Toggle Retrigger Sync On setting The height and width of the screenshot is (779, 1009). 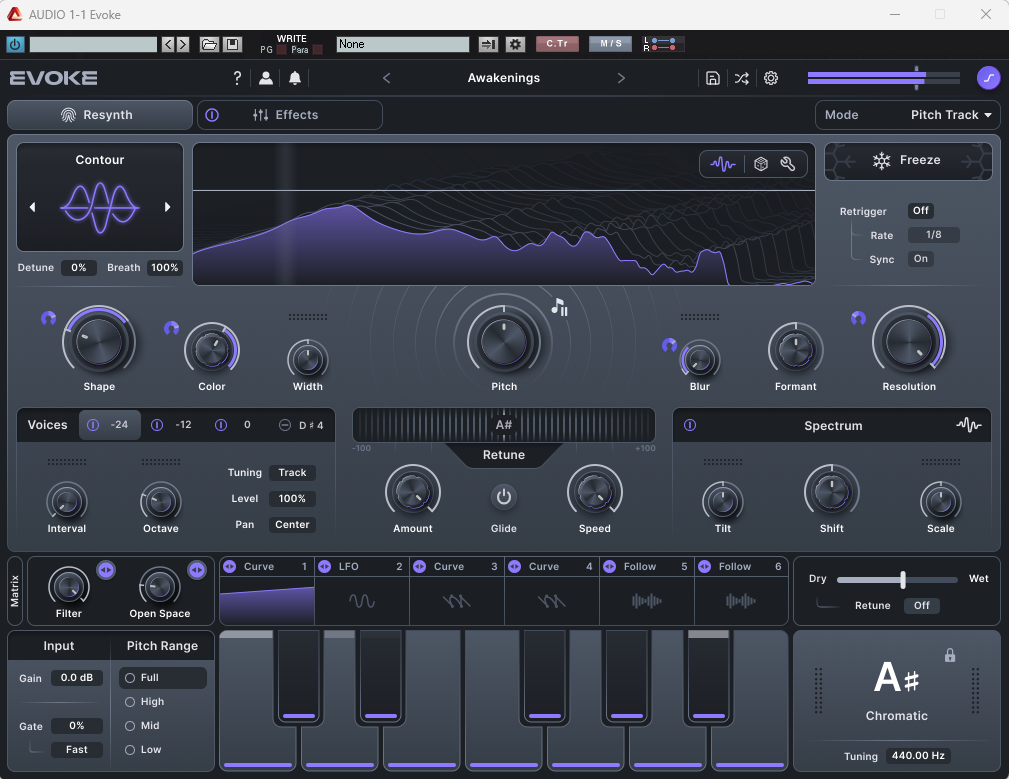[920, 259]
